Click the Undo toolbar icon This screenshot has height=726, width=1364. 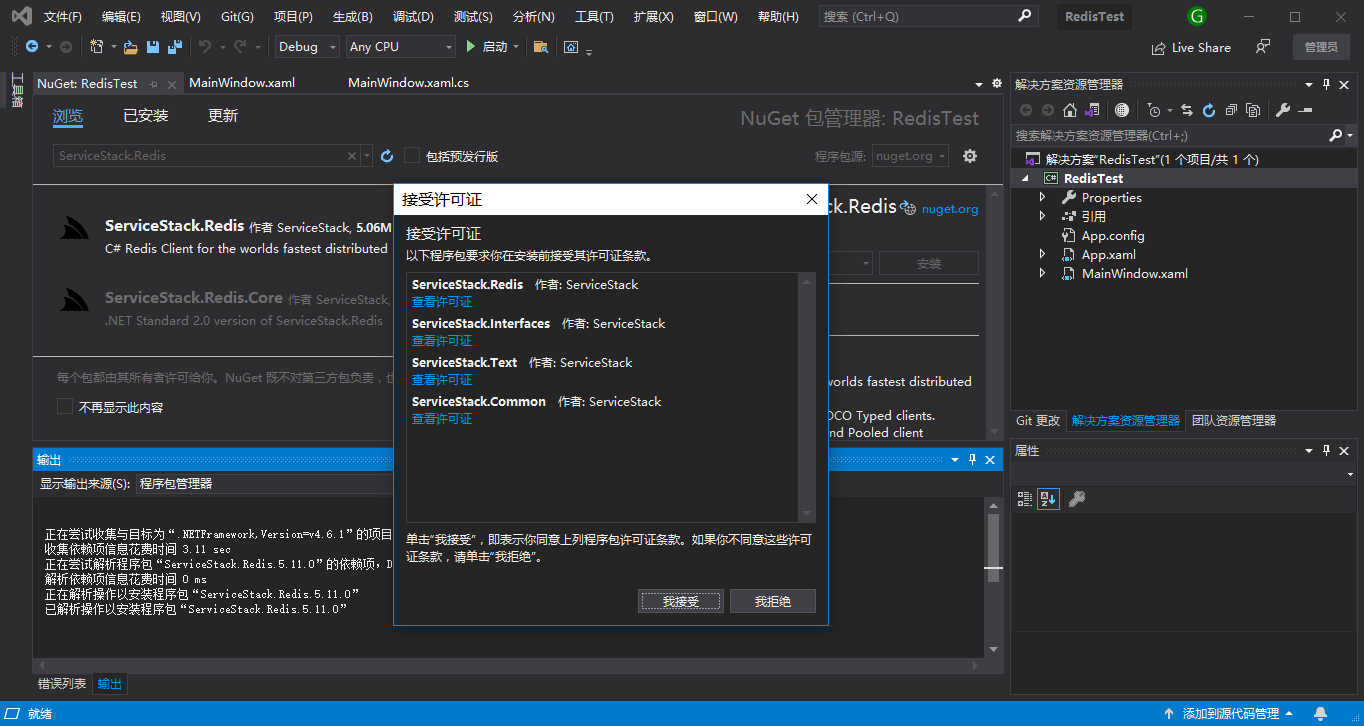pos(205,47)
